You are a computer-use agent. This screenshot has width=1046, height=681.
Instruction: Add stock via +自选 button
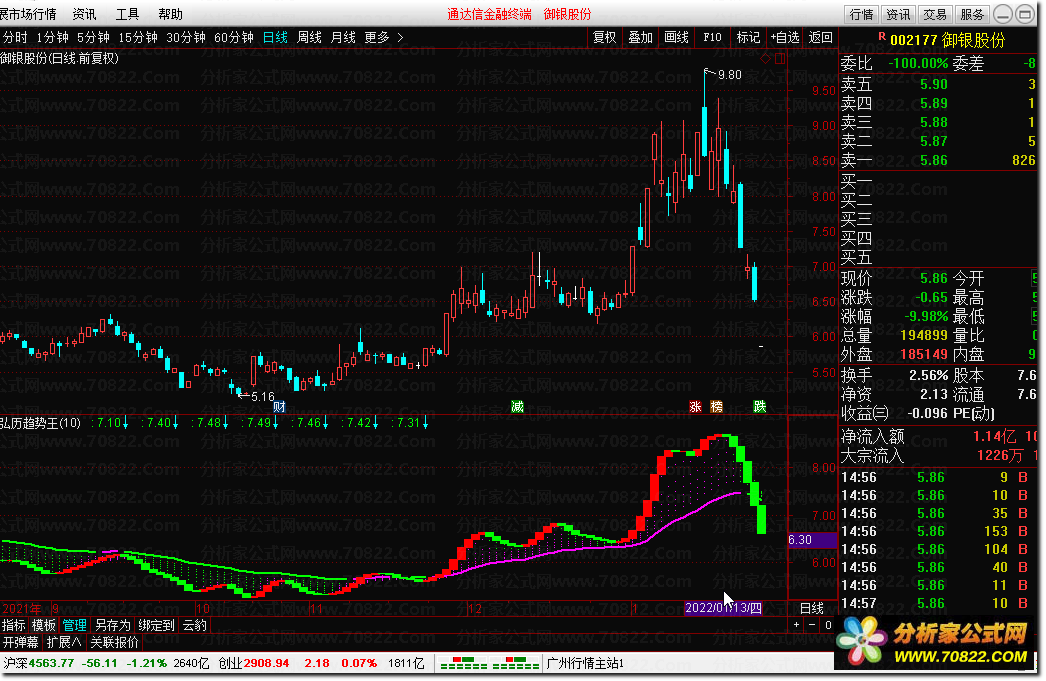[784, 37]
